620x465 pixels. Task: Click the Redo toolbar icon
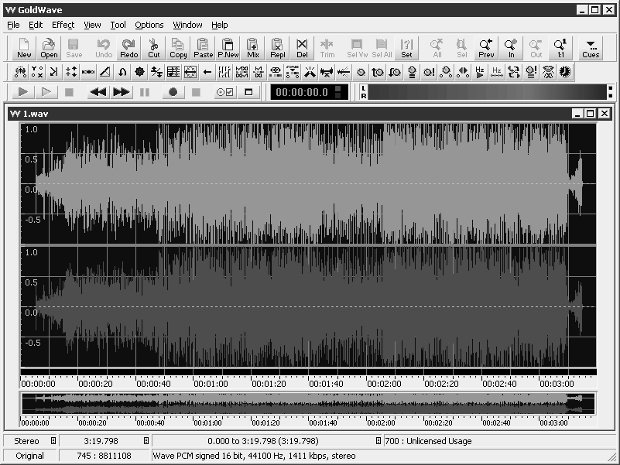coord(129,48)
